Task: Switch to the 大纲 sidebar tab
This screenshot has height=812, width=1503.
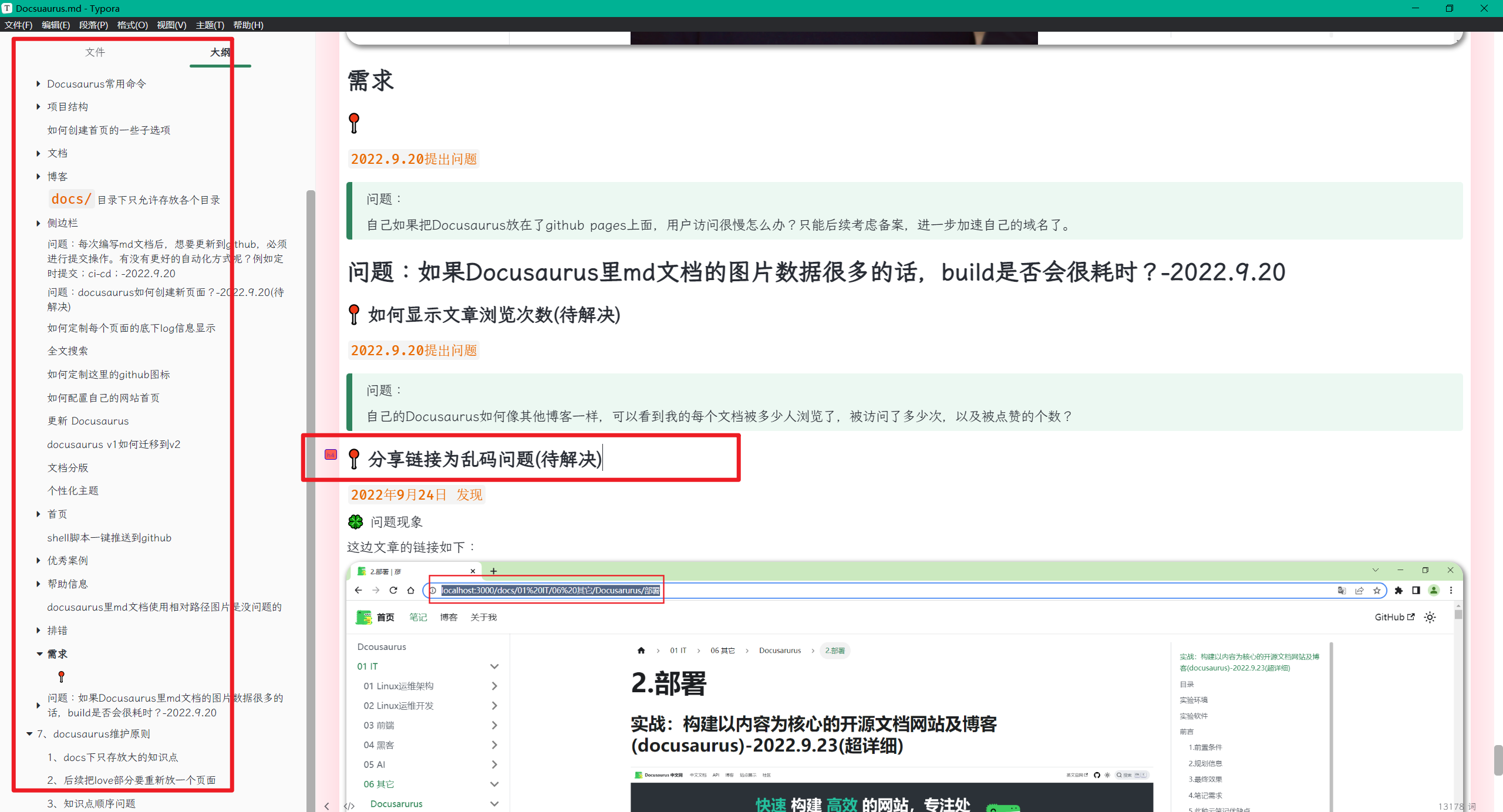Action: 220,52
